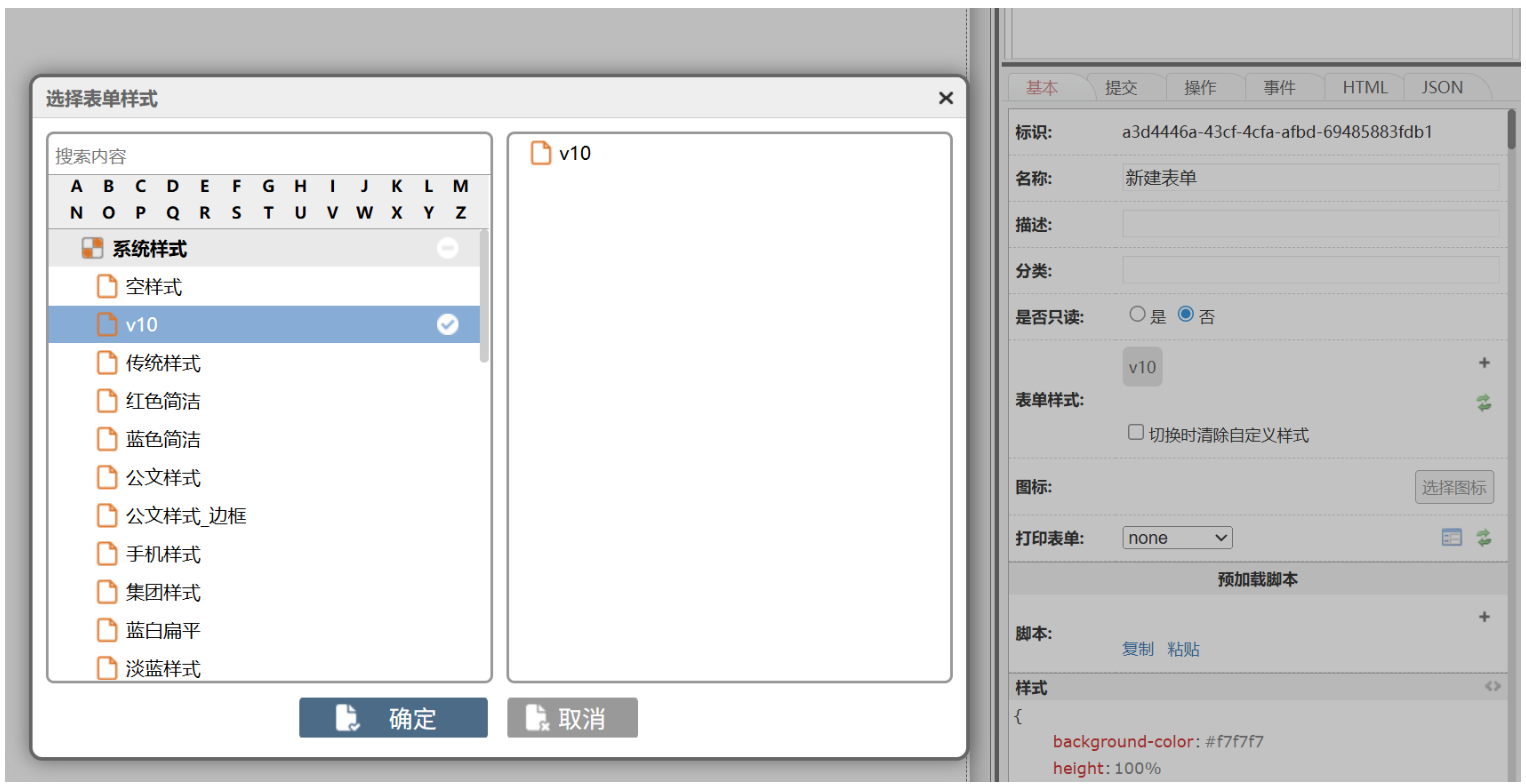Click the green refresh icon for form style
This screenshot has height=784, width=1526.
pyautogui.click(x=1484, y=403)
